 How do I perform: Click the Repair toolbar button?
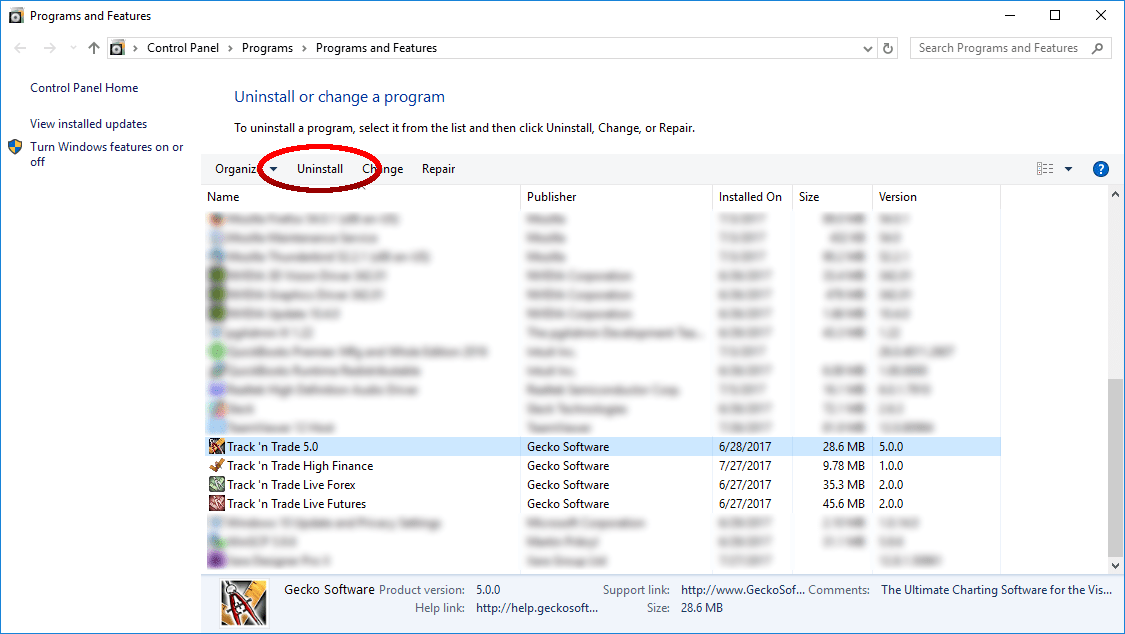tap(438, 169)
